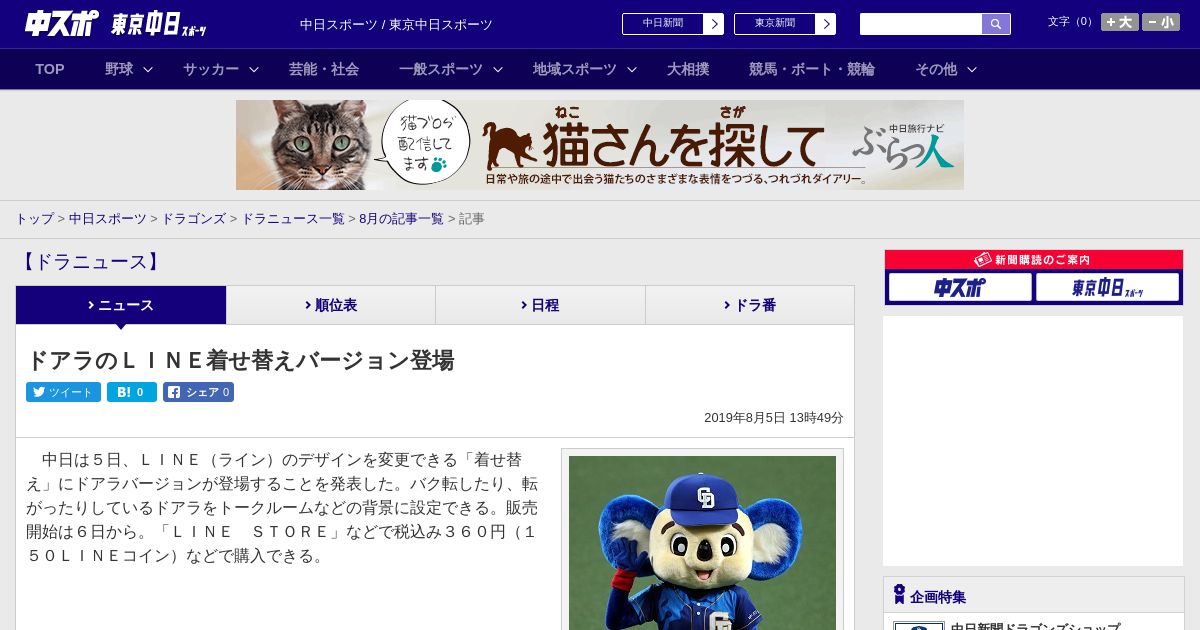Select the 順位表 tab
The height and width of the screenshot is (630, 1200).
(x=331, y=305)
